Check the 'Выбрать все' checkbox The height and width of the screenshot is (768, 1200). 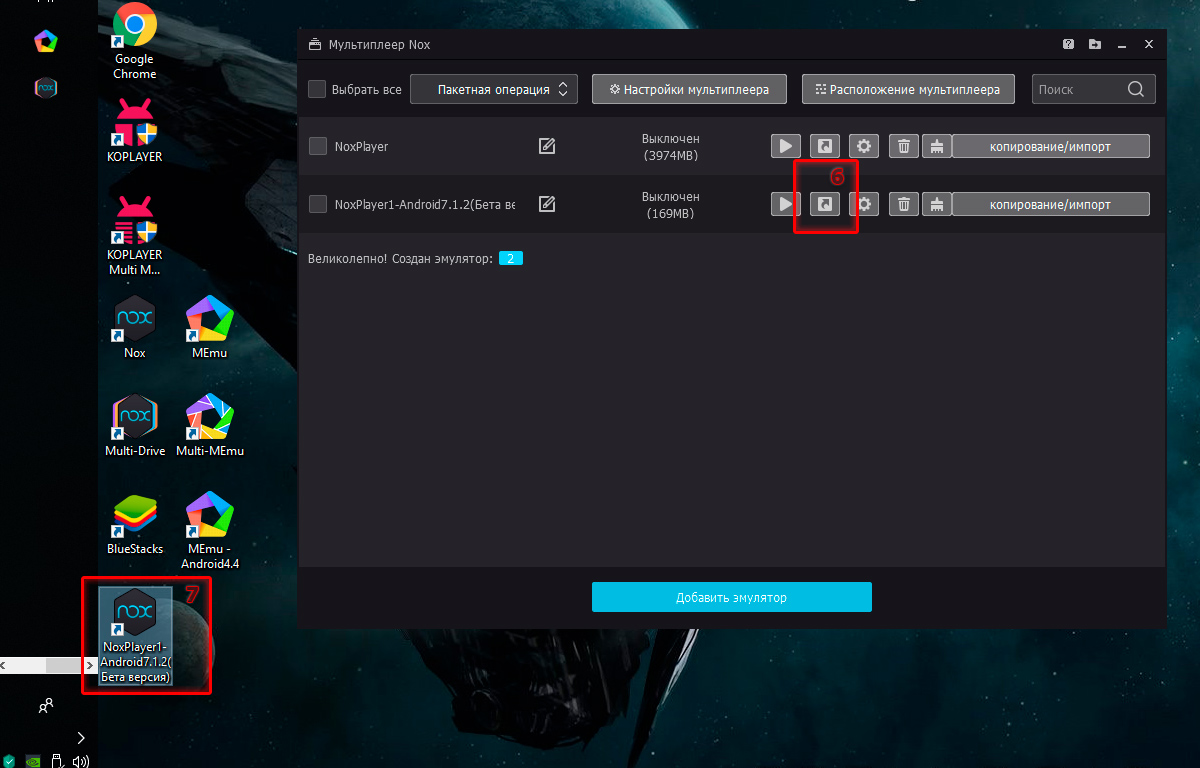point(317,89)
